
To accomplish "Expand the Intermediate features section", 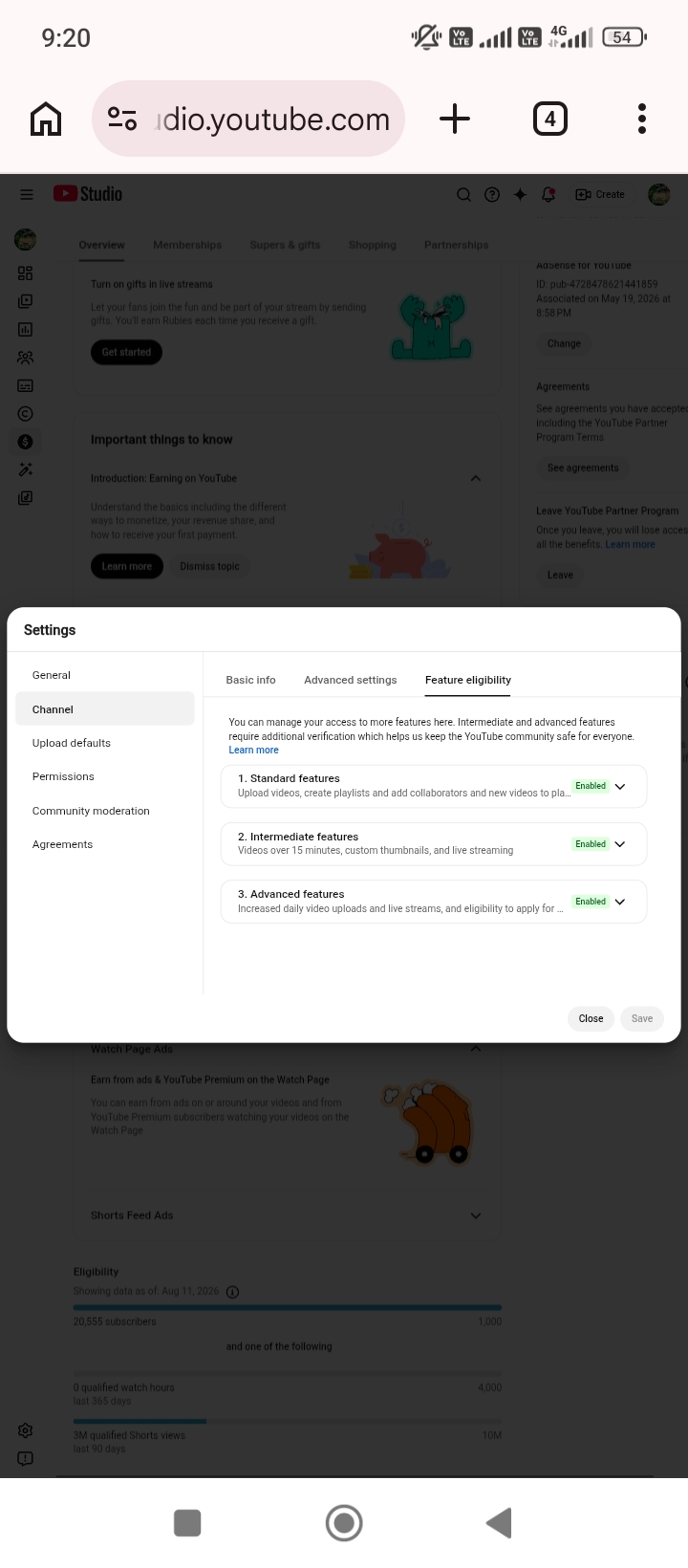I will [620, 844].
